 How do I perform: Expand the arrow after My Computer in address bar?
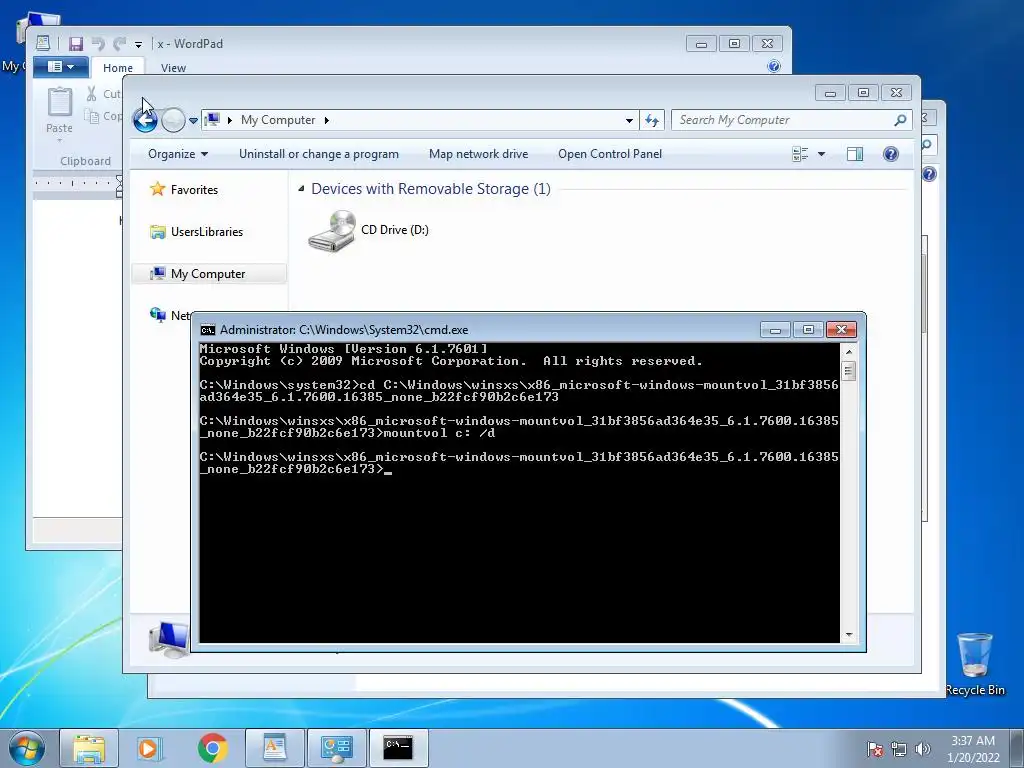pos(327,120)
